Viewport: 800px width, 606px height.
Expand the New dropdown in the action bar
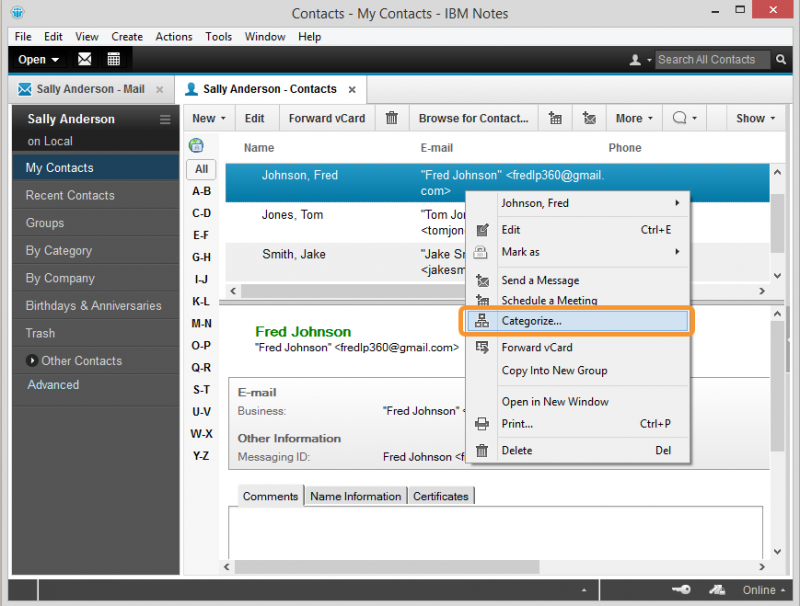click(209, 118)
